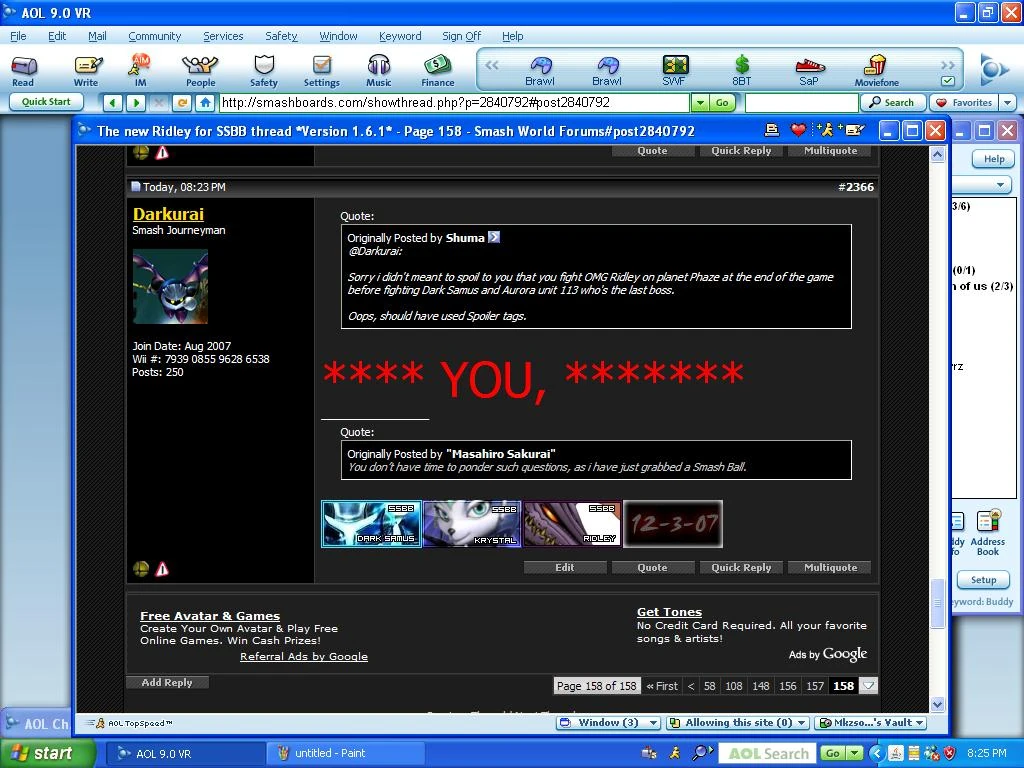Open the 8BT dollar favorite icon
The width and height of the screenshot is (1024, 768).
pos(742,71)
